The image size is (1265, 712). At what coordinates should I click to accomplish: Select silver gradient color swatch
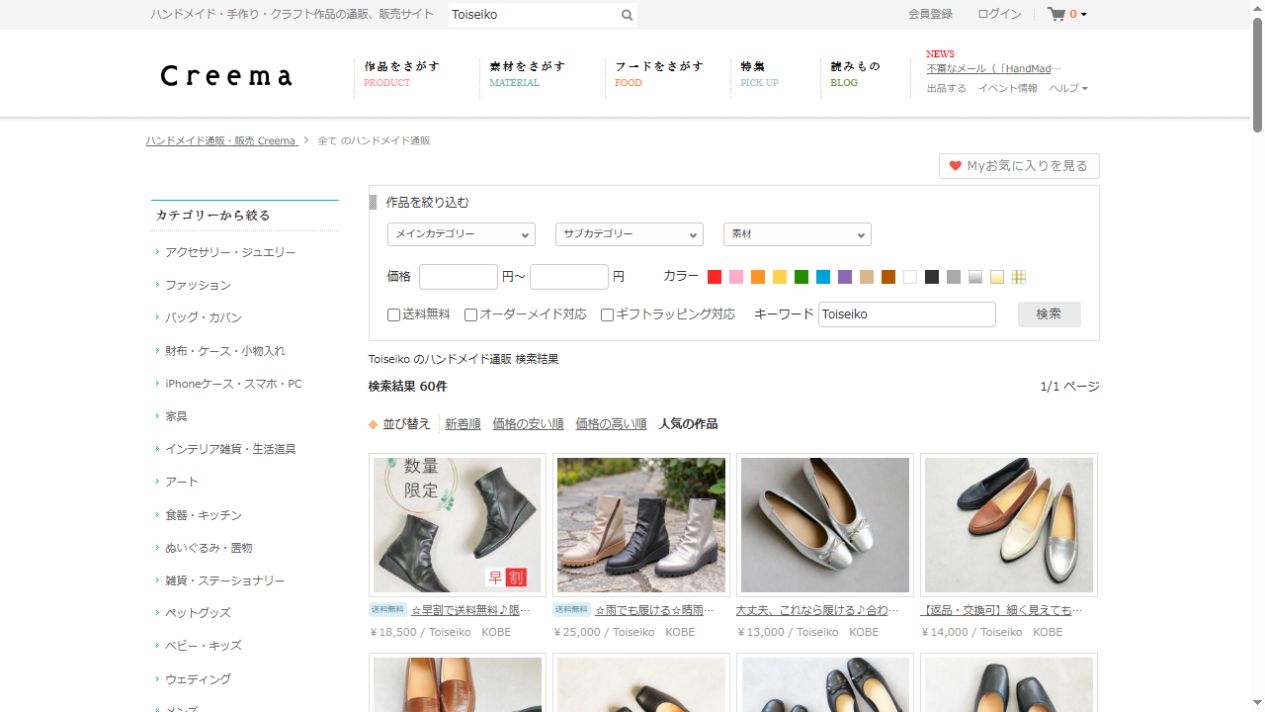coord(975,277)
